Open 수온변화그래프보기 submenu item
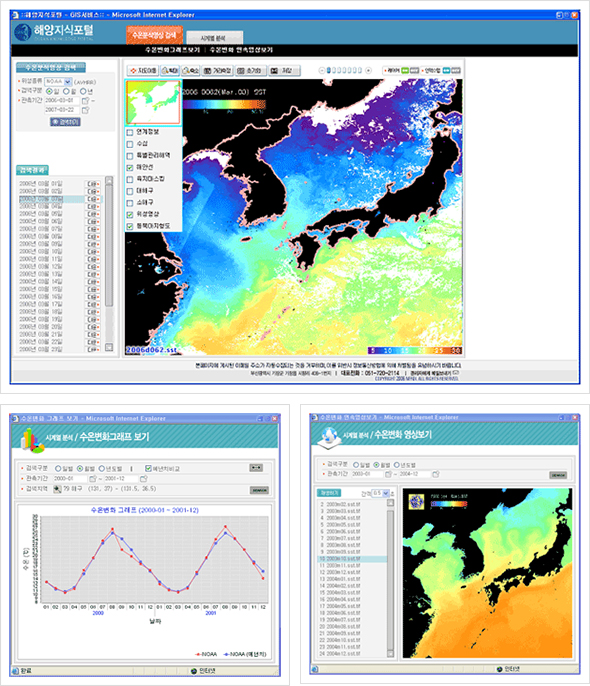This screenshot has width=590, height=686. [173, 50]
